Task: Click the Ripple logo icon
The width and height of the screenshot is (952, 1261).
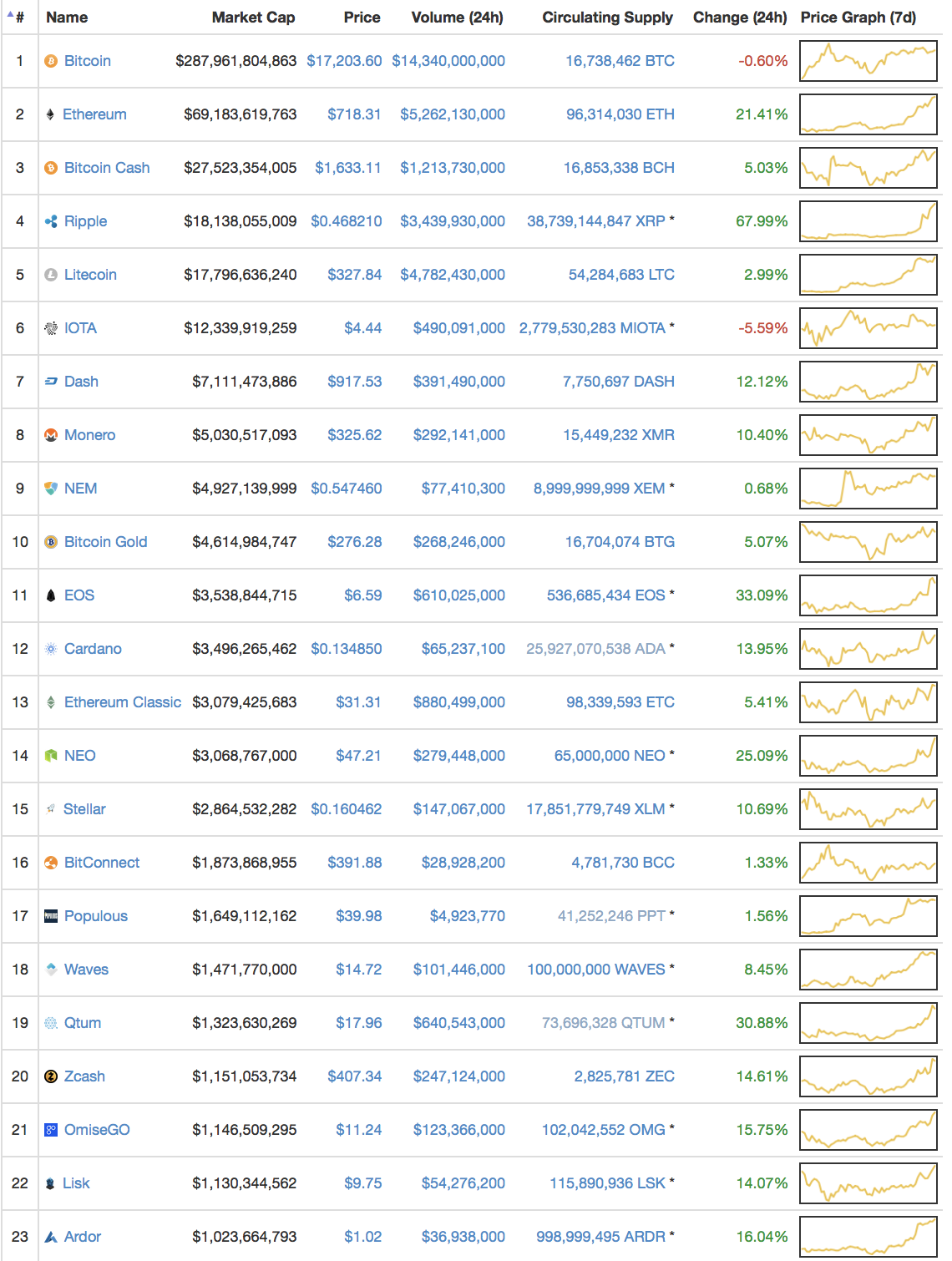Action: tap(51, 221)
